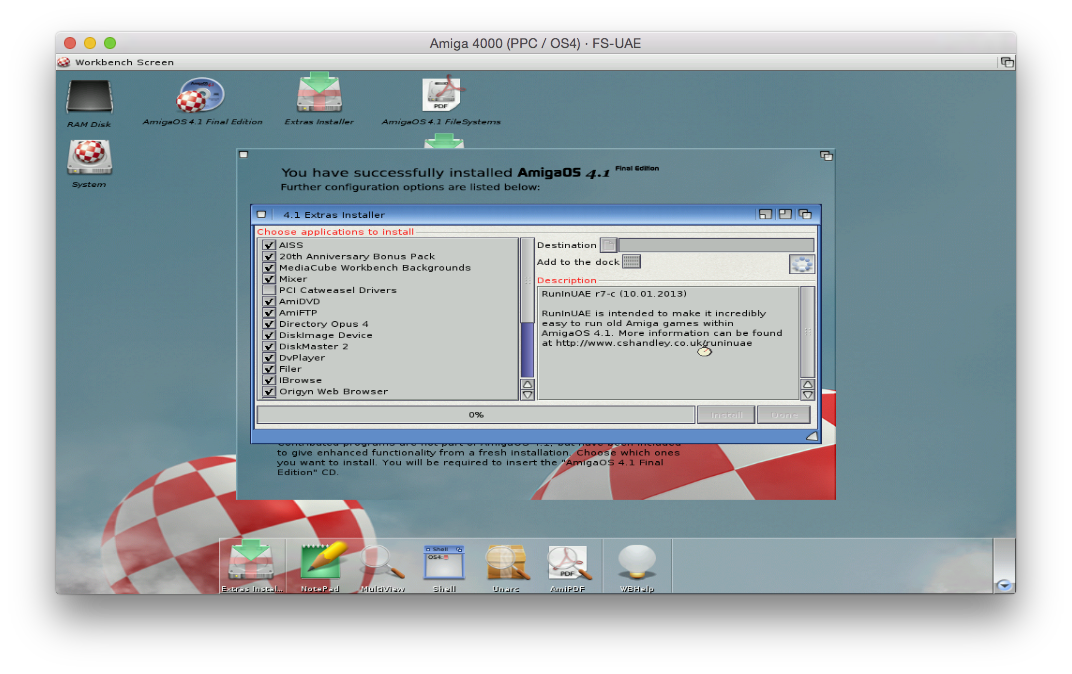Viewport: 1072px width, 674px height.
Task: Uncheck the AmiFTP checkbox
Action: [269, 312]
